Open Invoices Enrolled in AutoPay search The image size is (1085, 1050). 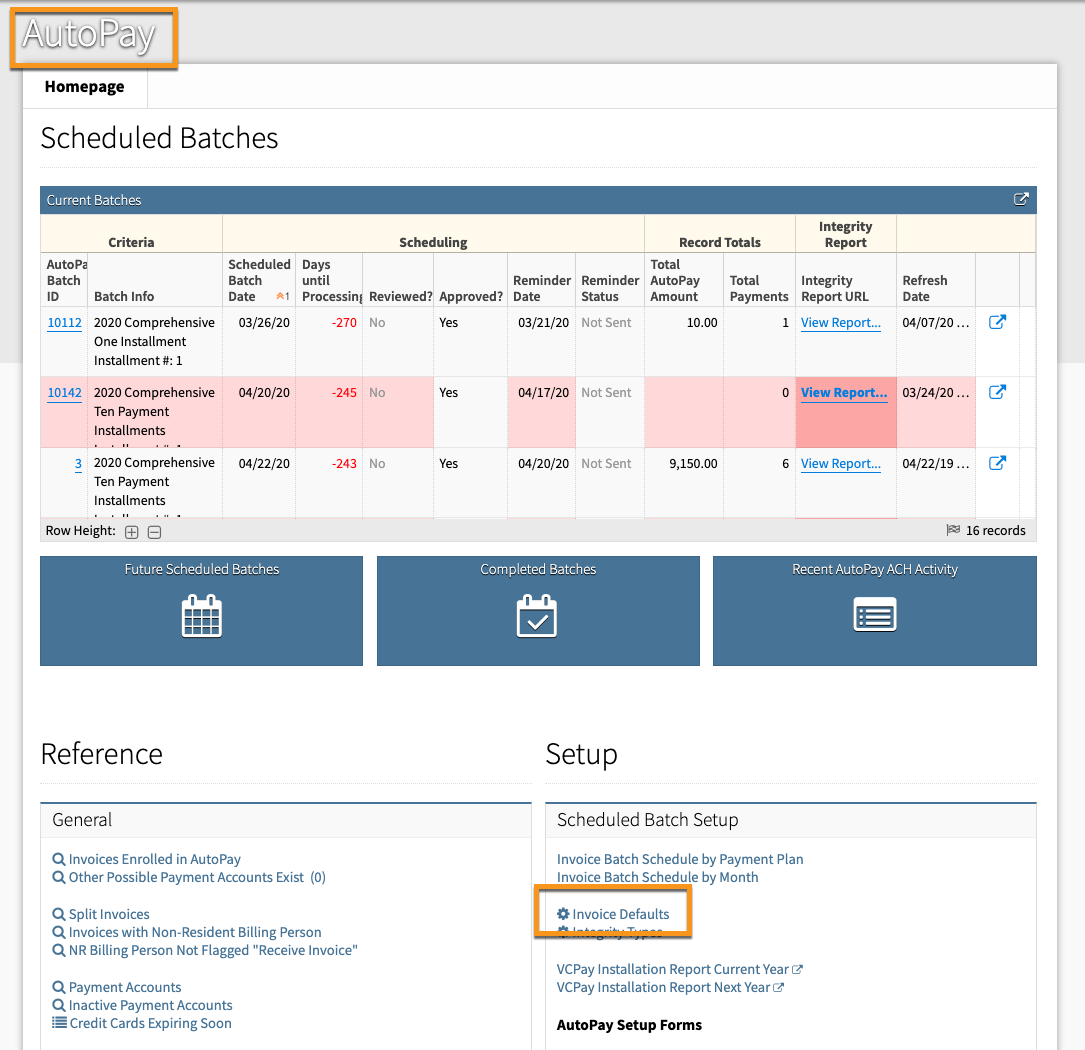point(154,859)
